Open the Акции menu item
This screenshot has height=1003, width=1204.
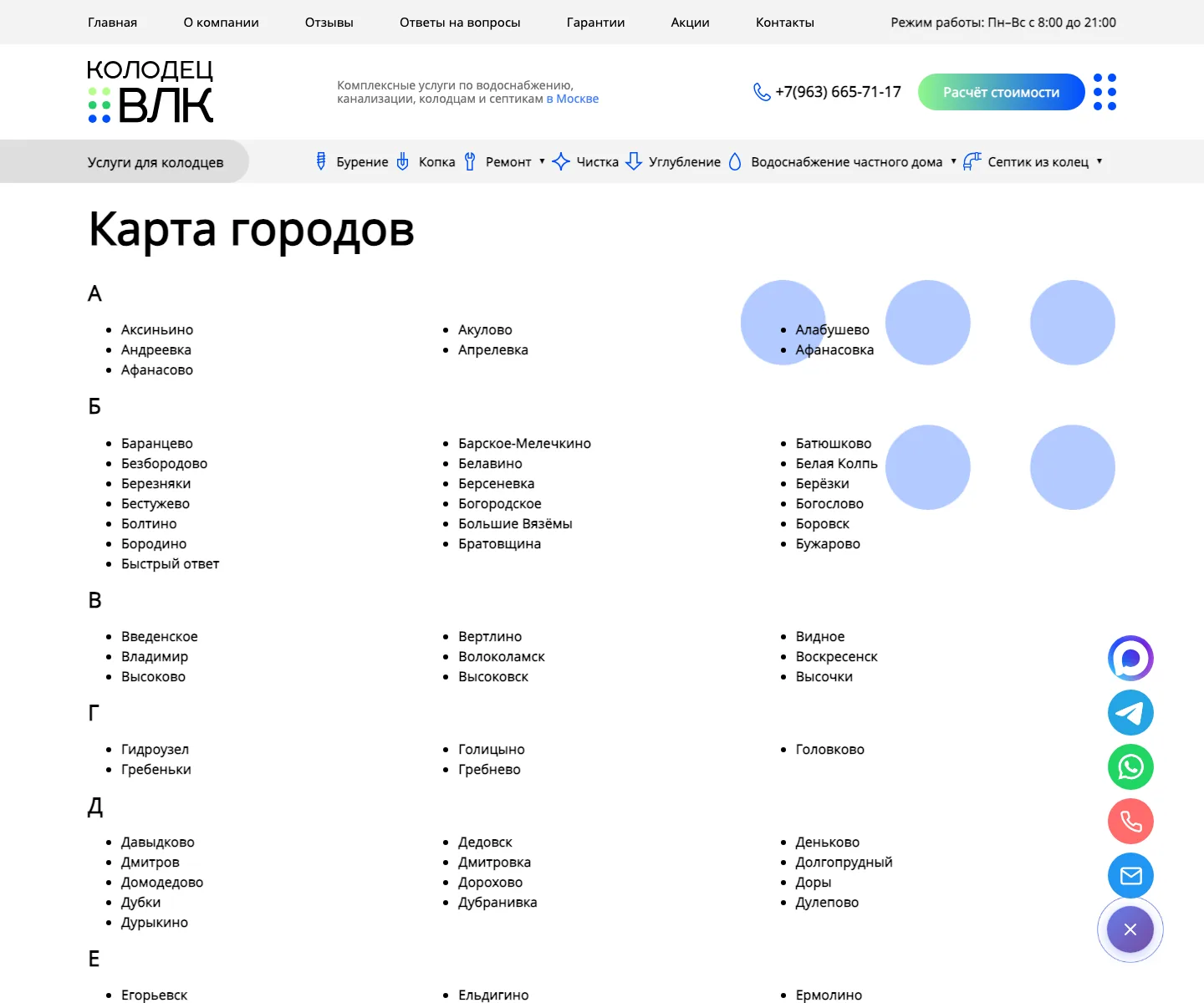[x=690, y=23]
